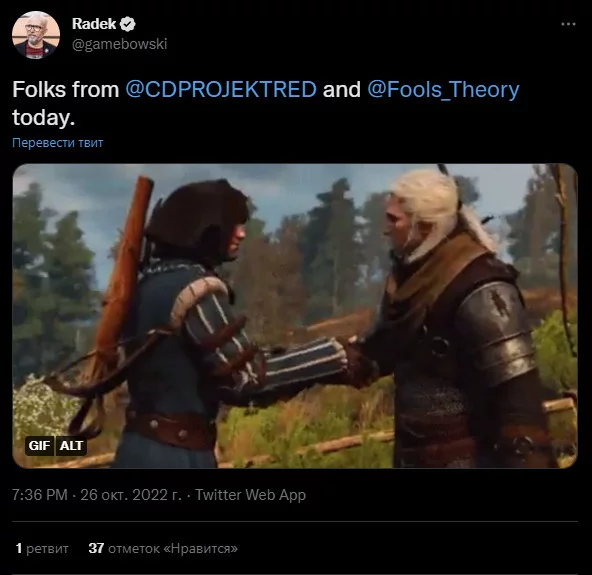
Task: Open the Twitter Web App source link
Action: [250, 495]
